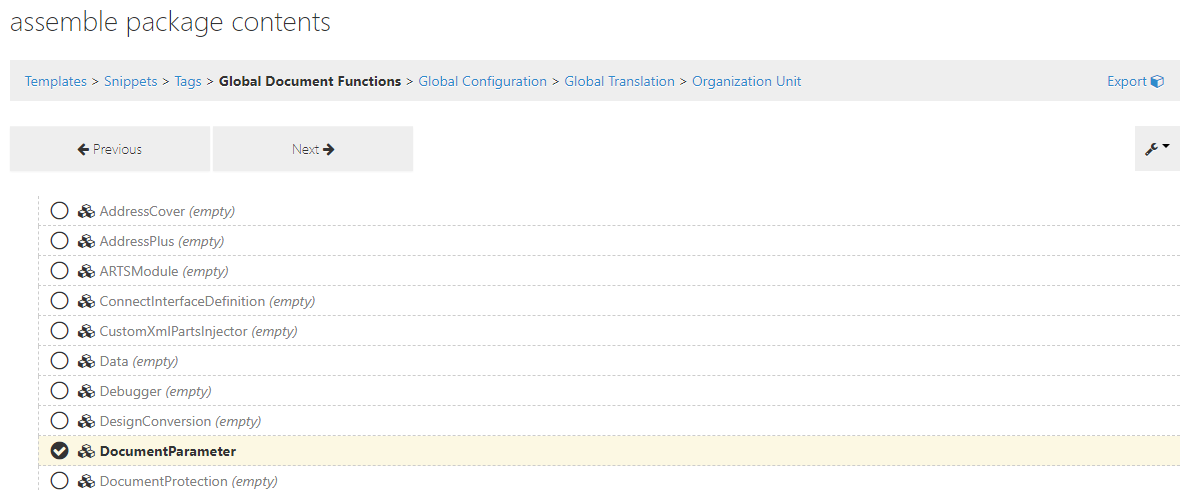Go to the Templates breadcrumb step
The width and height of the screenshot is (1191, 490).
(55, 81)
